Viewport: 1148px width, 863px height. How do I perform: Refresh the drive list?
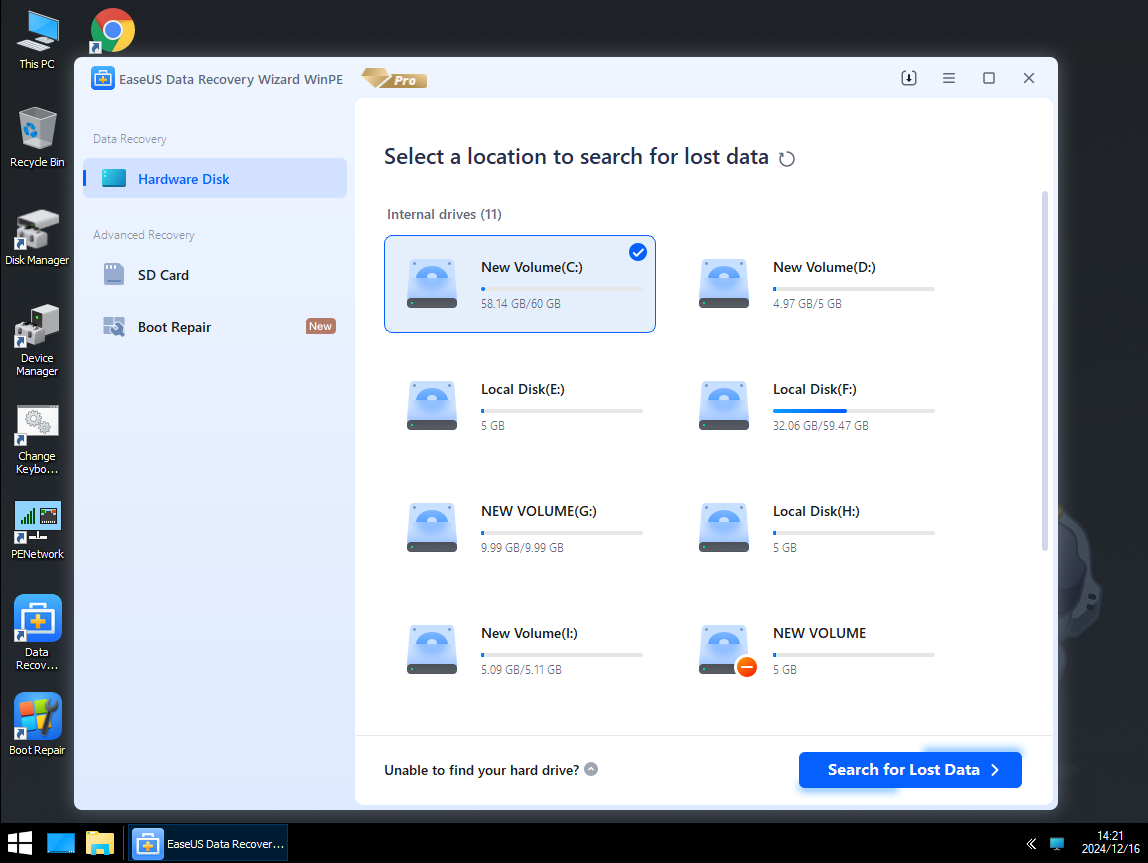click(787, 159)
